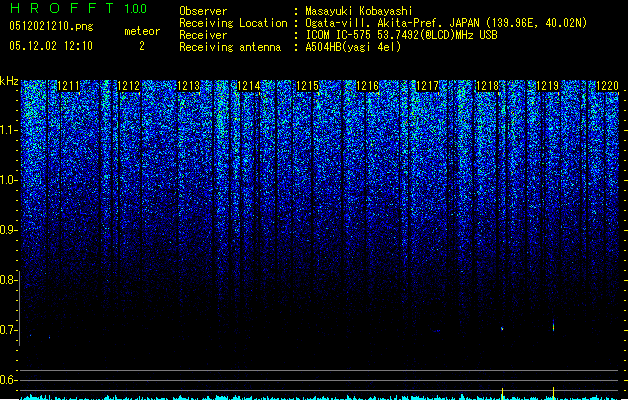Click the 1.0 frequency axis label
The height and width of the screenshot is (400, 629).
click(8, 180)
